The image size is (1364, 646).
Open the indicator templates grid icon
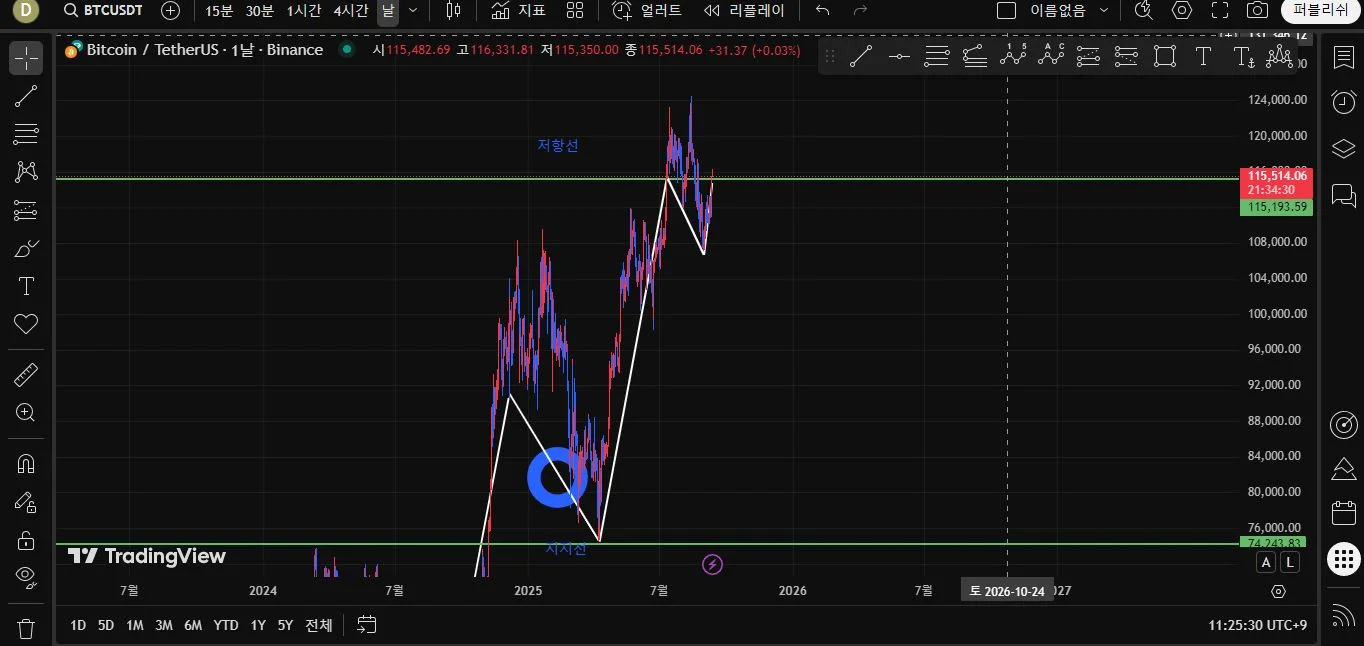tap(575, 10)
